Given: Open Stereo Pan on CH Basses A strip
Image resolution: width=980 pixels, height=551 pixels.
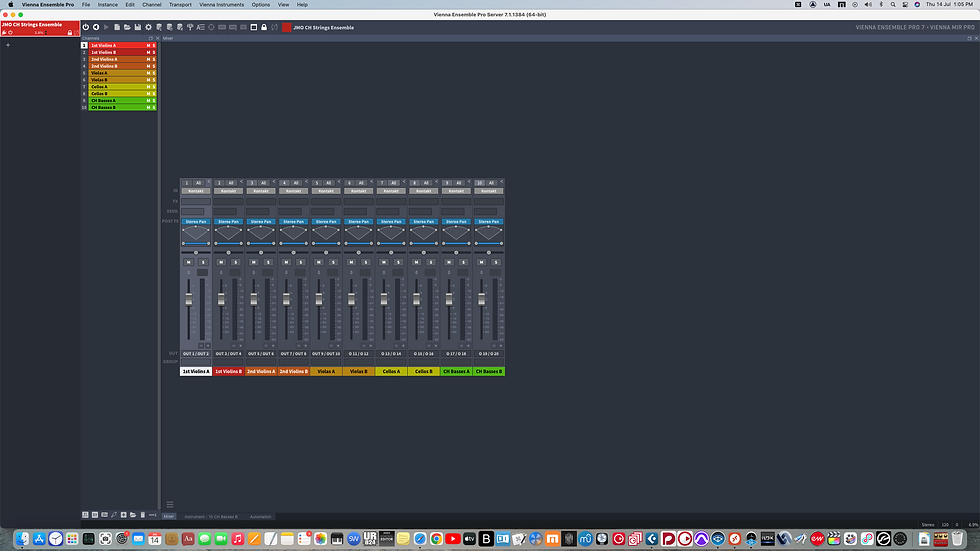Looking at the screenshot, I should (x=456, y=222).
